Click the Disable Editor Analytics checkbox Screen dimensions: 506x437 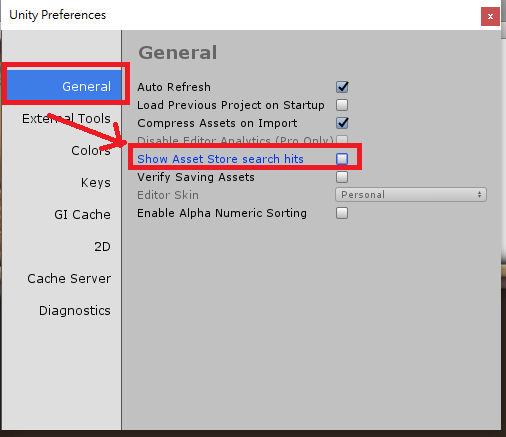coord(342,139)
